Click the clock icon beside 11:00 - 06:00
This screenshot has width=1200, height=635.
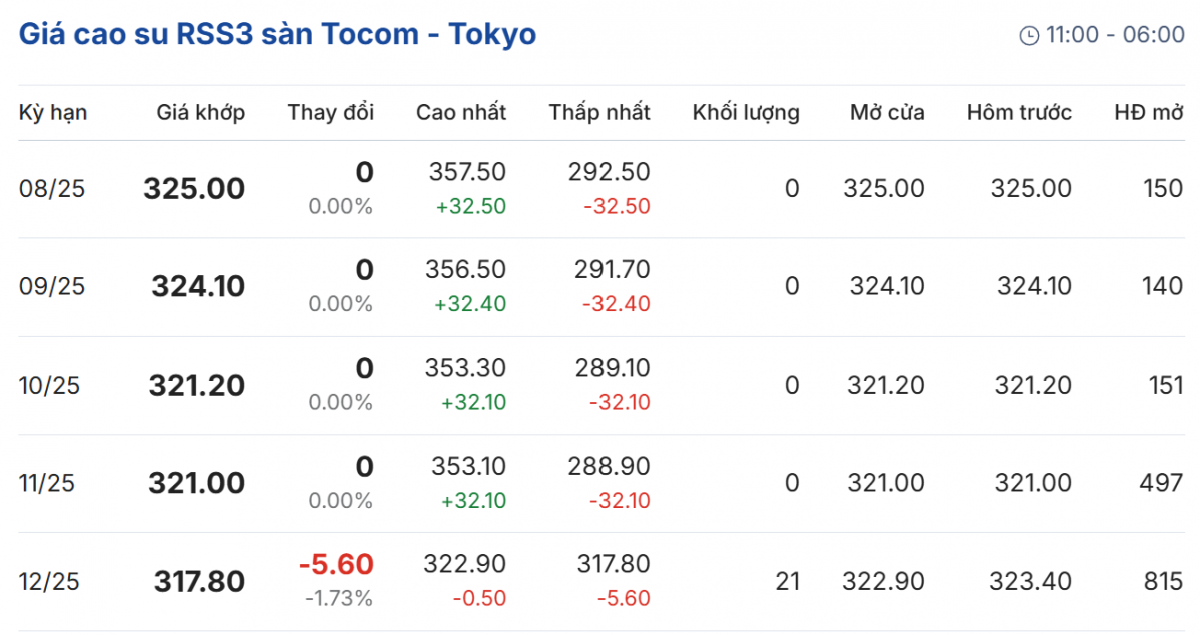1029,36
